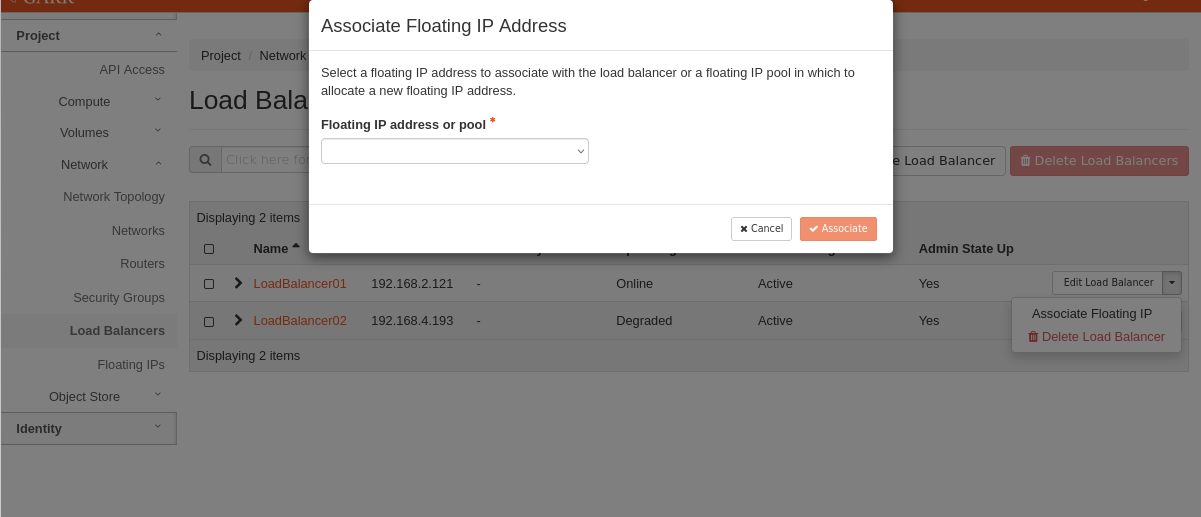Click the search magnifier icon

pos(205,160)
